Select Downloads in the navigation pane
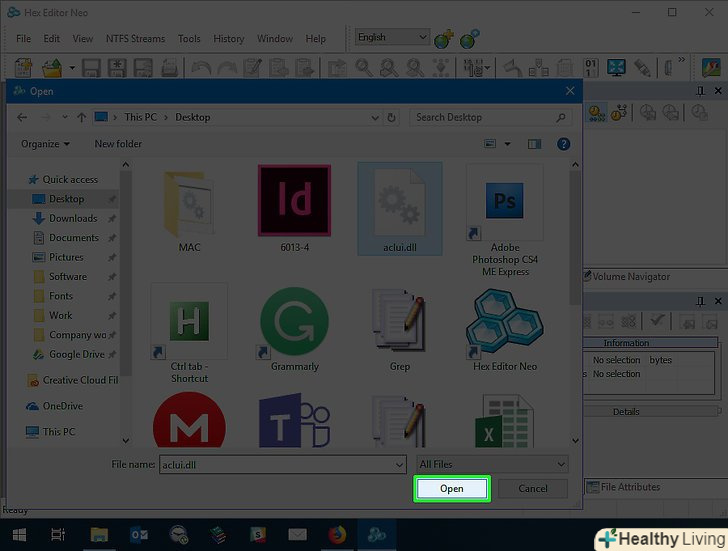Viewport: 728px width, 551px height. click(73, 218)
